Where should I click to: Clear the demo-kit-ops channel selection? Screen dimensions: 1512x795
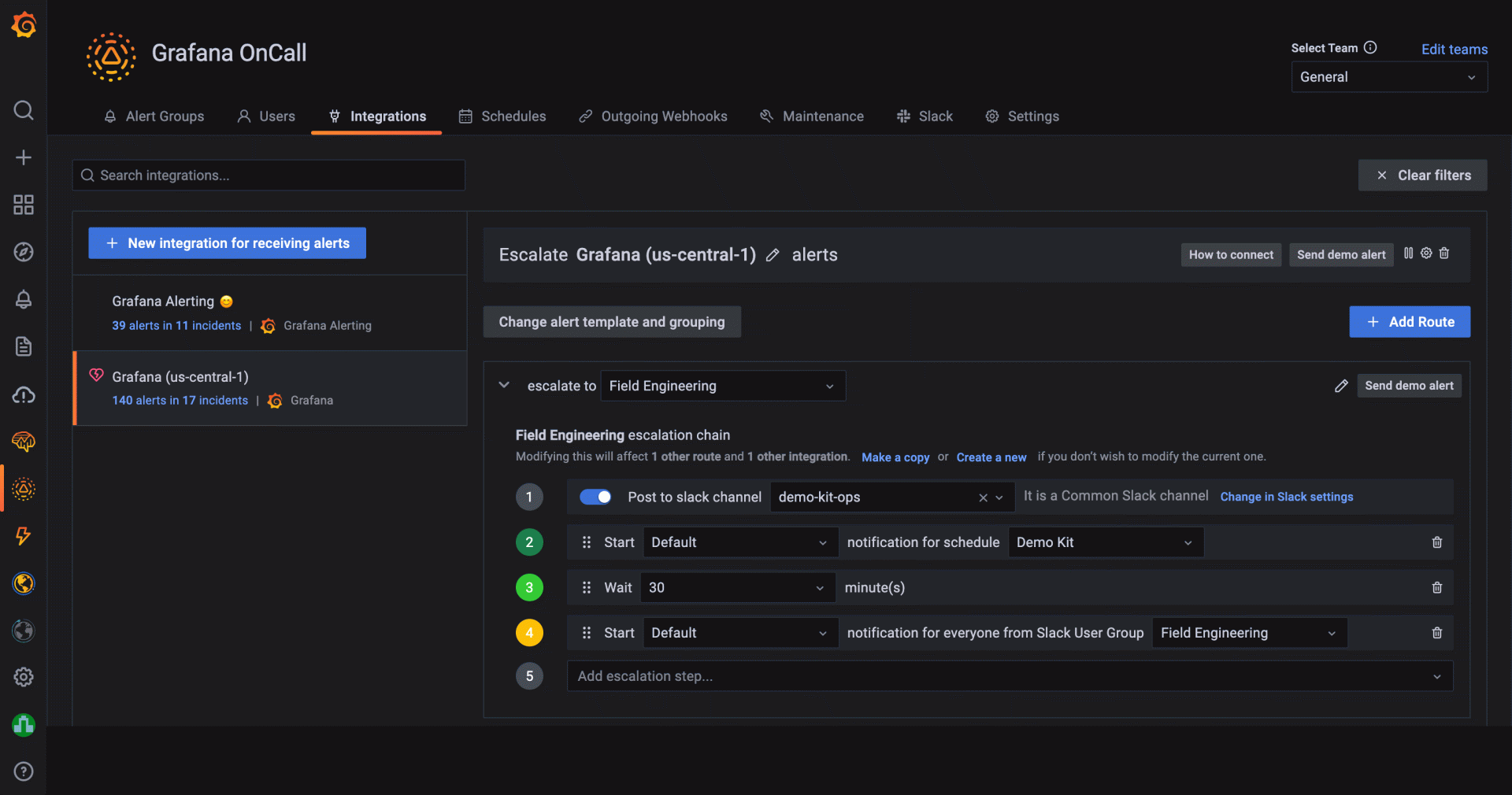[983, 497]
